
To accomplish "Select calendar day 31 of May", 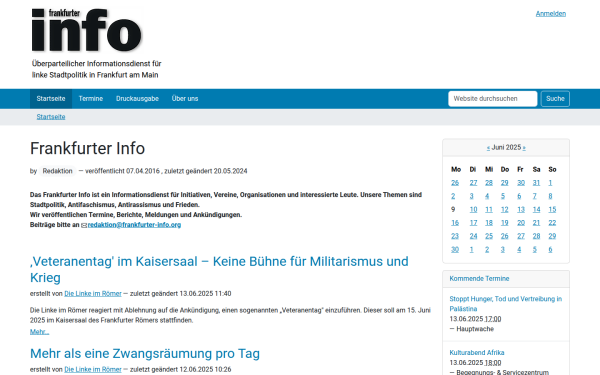I will (536, 183).
